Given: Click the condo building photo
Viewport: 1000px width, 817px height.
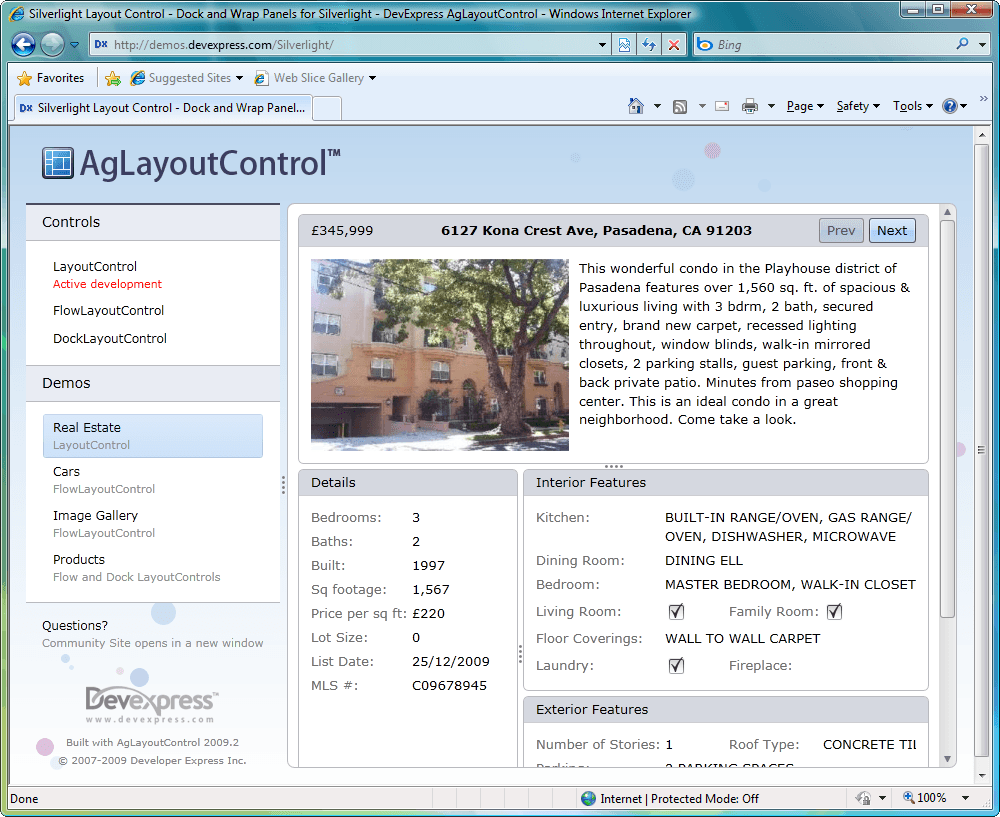Looking at the screenshot, I should coord(439,355).
